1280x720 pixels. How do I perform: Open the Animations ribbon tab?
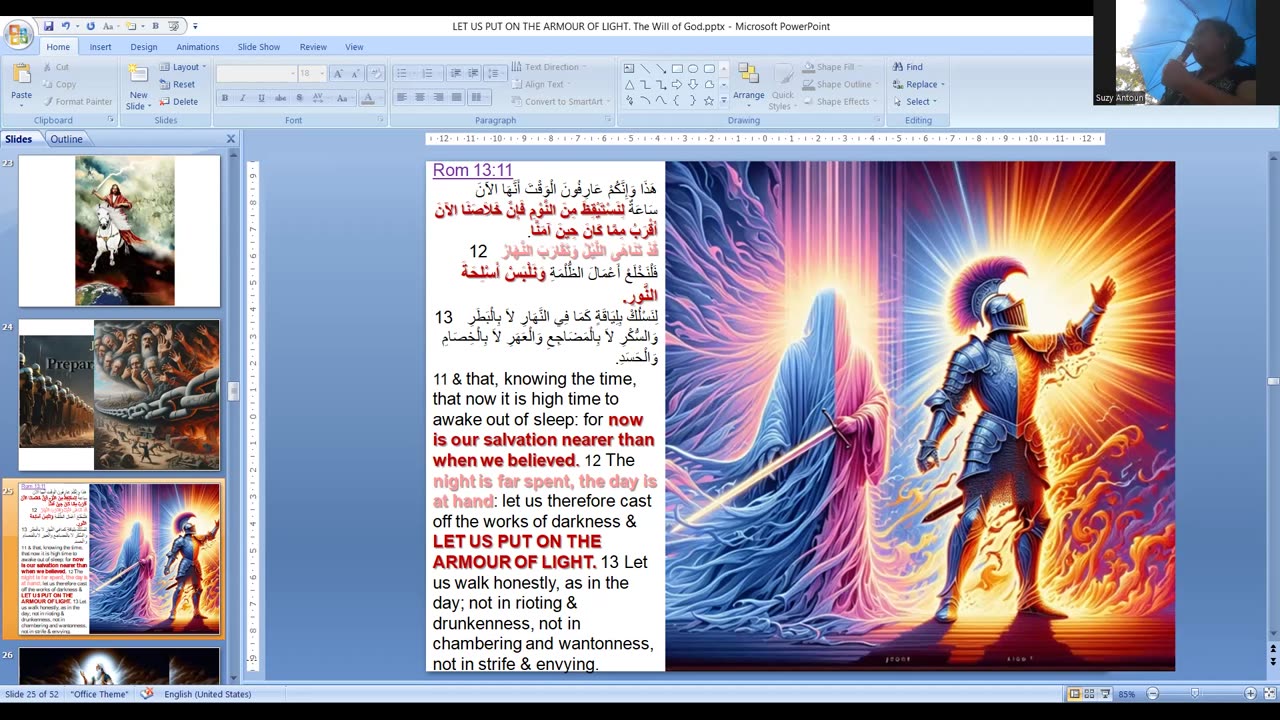pos(198,47)
